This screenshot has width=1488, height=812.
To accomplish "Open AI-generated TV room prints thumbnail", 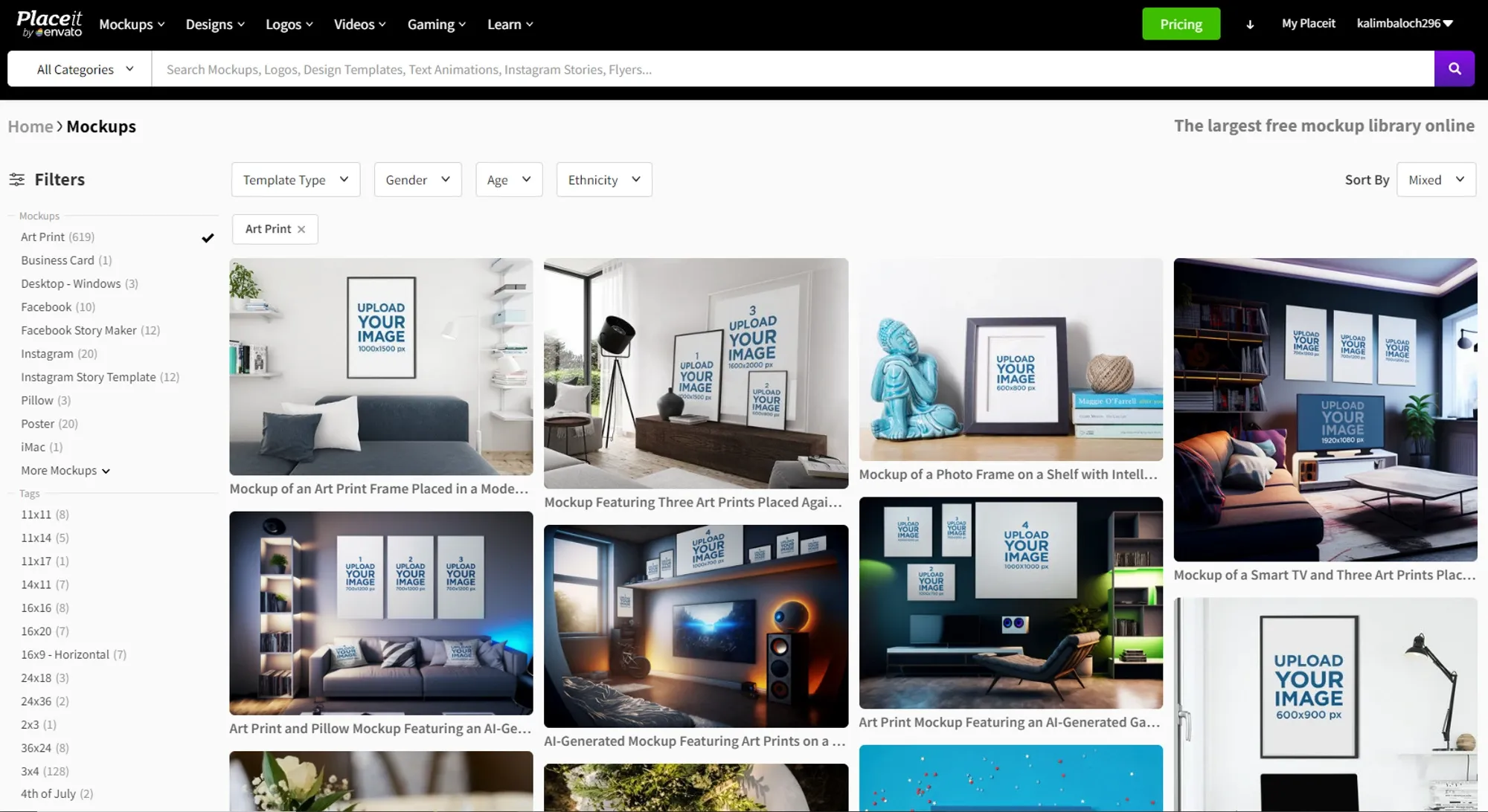I will pyautogui.click(x=696, y=626).
